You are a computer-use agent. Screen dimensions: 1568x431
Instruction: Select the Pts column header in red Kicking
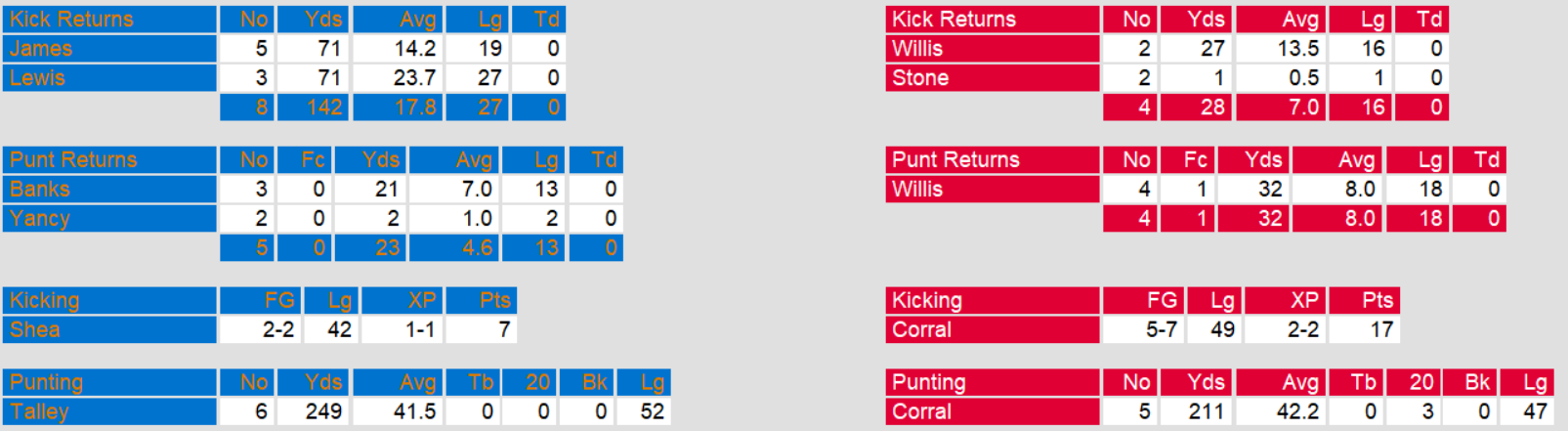tap(1366, 301)
